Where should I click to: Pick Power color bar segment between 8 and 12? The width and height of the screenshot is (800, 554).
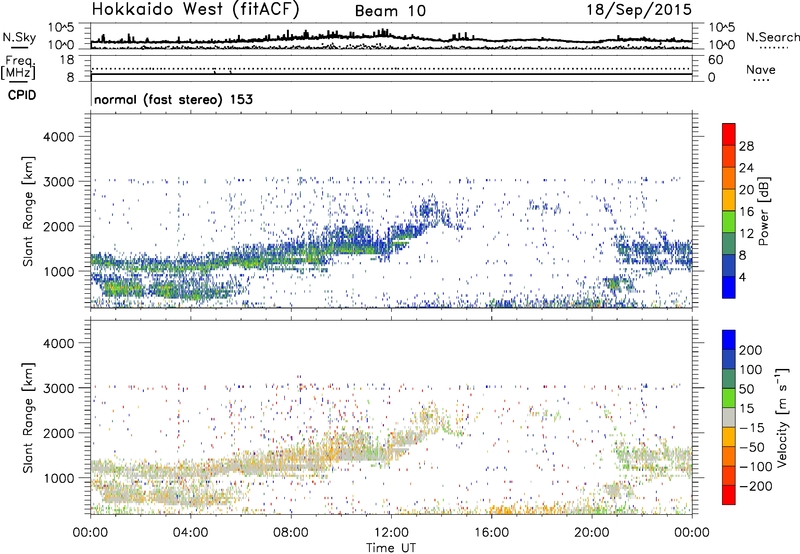(x=729, y=243)
